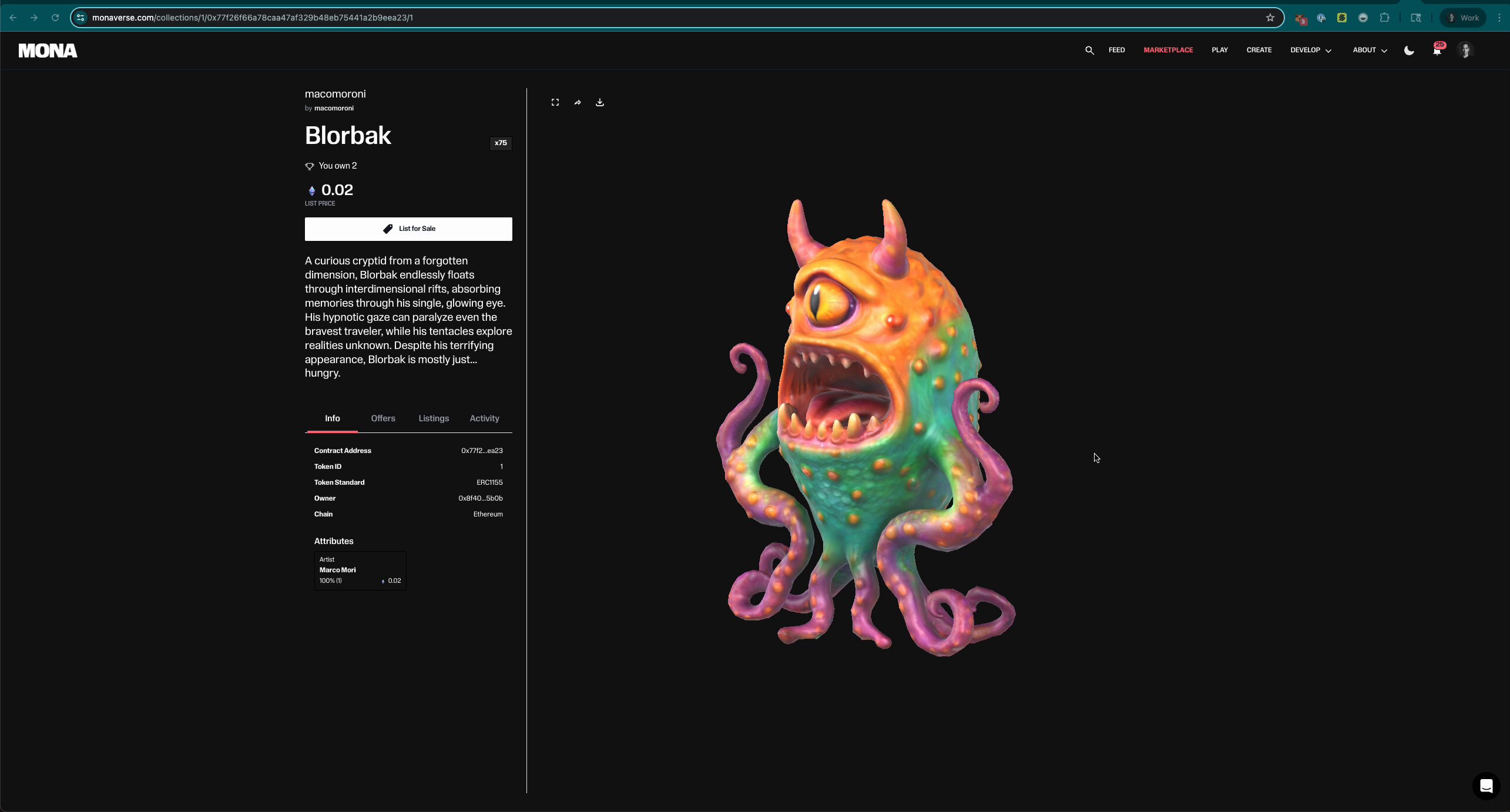Expand the About dropdown menu

point(1370,51)
